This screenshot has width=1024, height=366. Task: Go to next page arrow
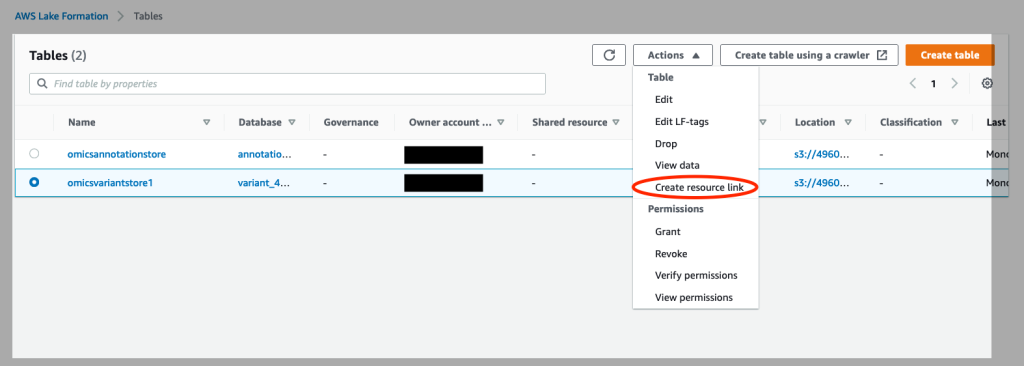pyautogui.click(x=954, y=84)
